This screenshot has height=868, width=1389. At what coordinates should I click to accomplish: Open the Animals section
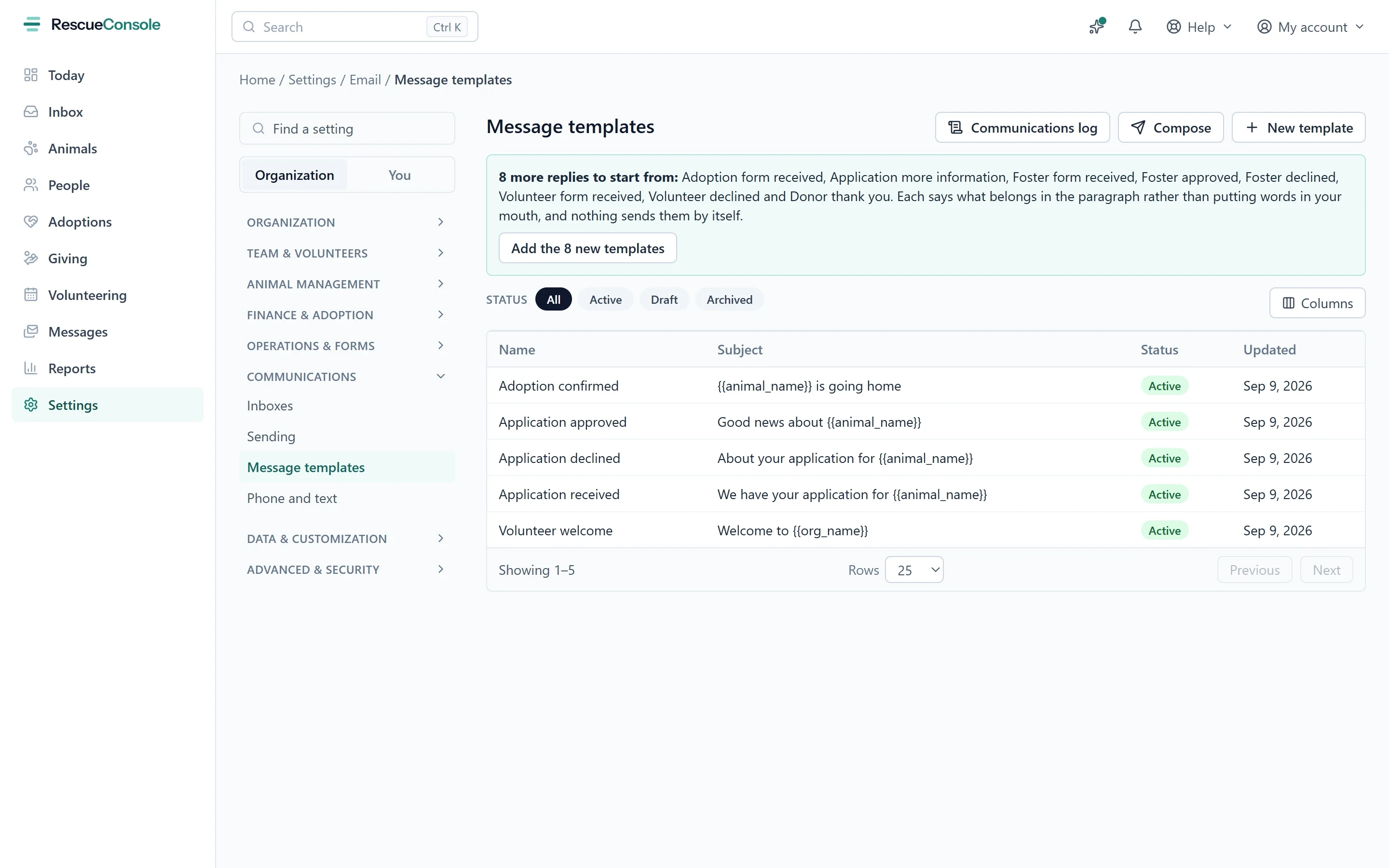pyautogui.click(x=108, y=149)
